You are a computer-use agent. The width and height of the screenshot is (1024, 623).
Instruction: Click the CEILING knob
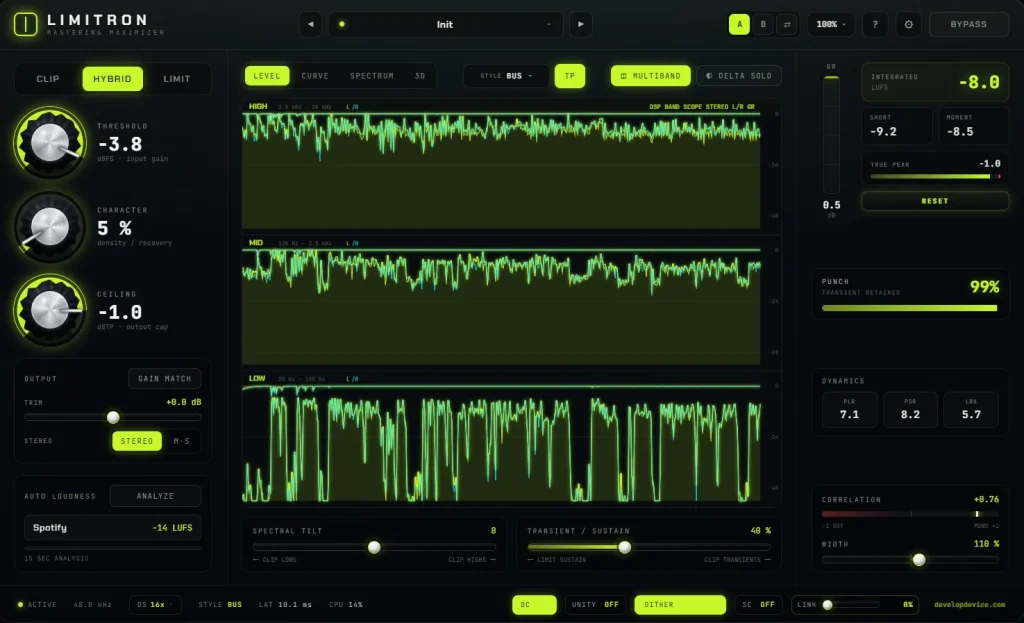50,310
